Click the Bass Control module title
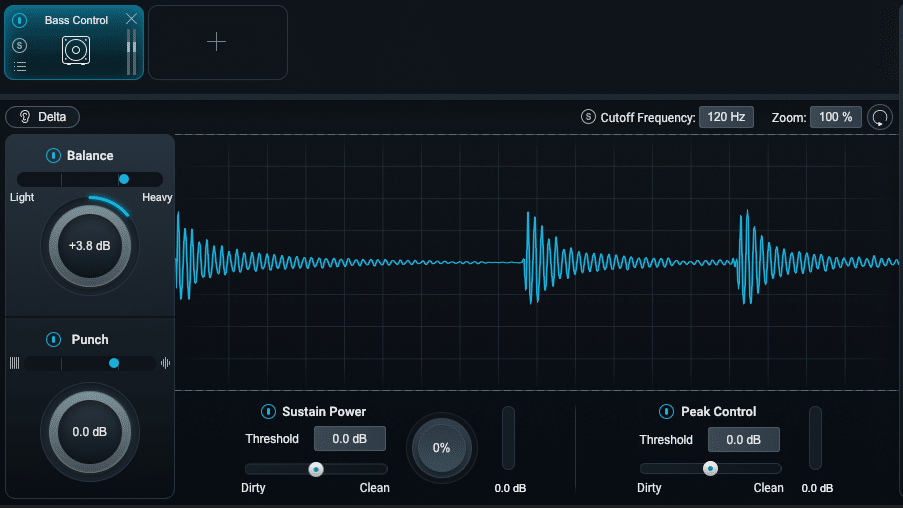This screenshot has width=903, height=508. click(76, 20)
